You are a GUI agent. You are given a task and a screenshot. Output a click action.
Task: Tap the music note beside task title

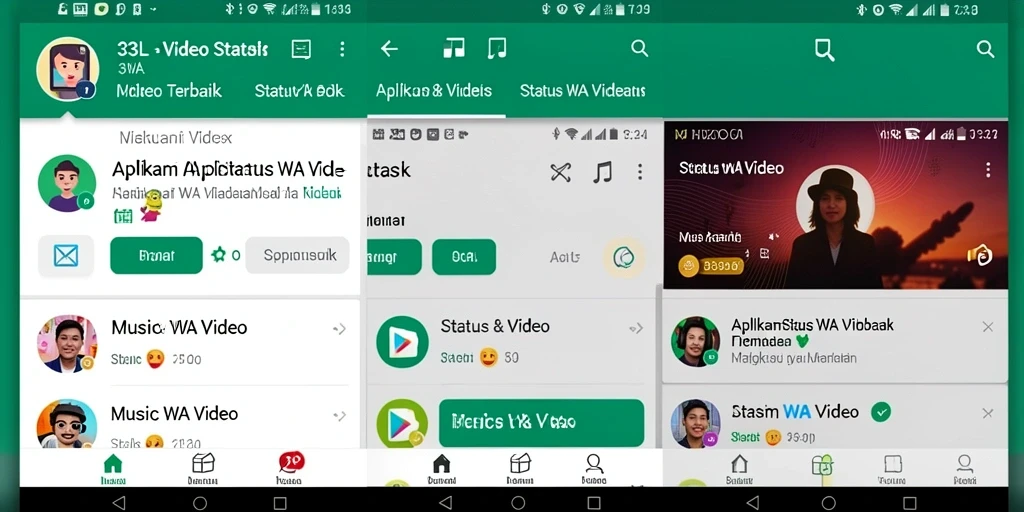(603, 172)
